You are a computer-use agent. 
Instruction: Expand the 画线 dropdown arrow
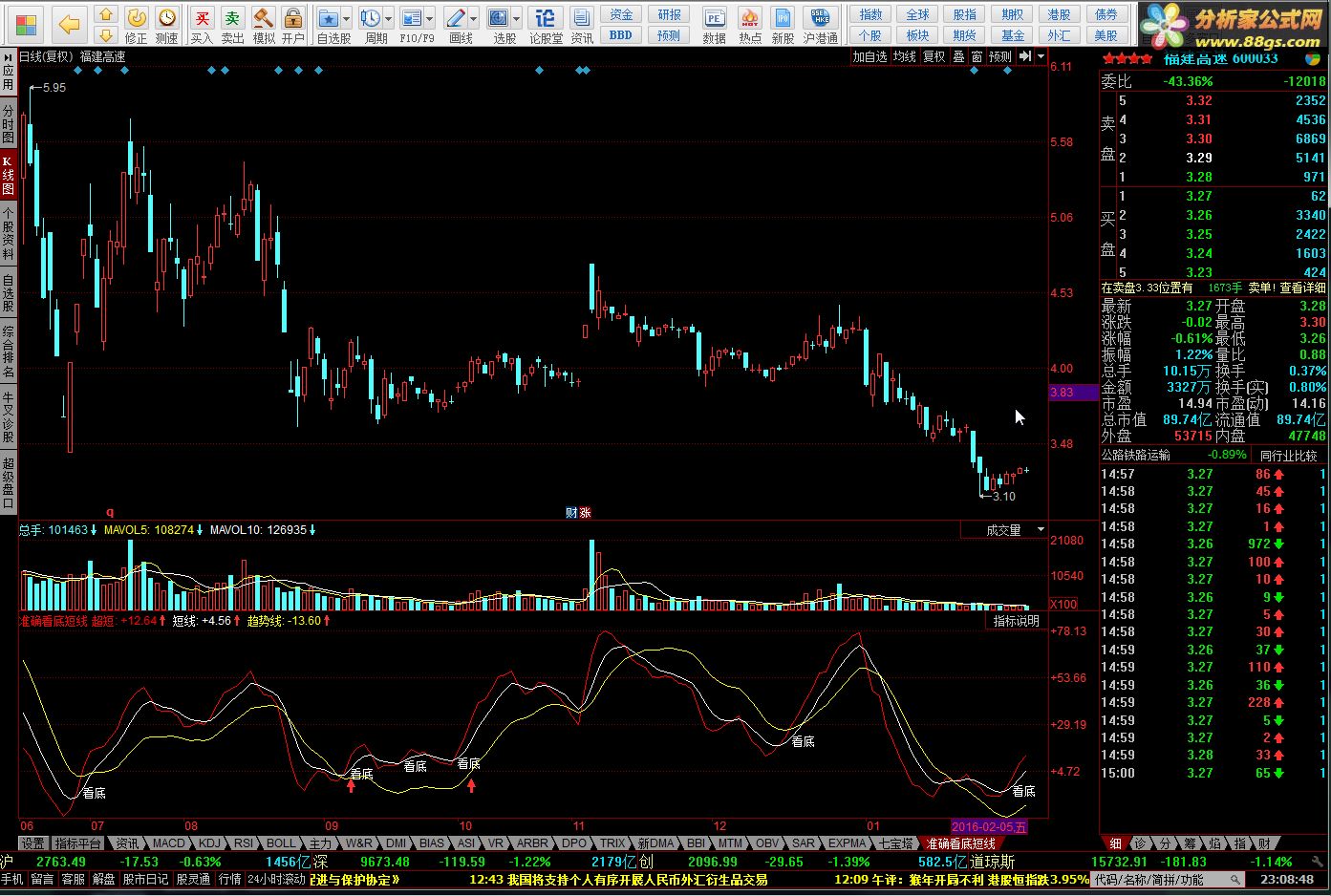coord(474,18)
